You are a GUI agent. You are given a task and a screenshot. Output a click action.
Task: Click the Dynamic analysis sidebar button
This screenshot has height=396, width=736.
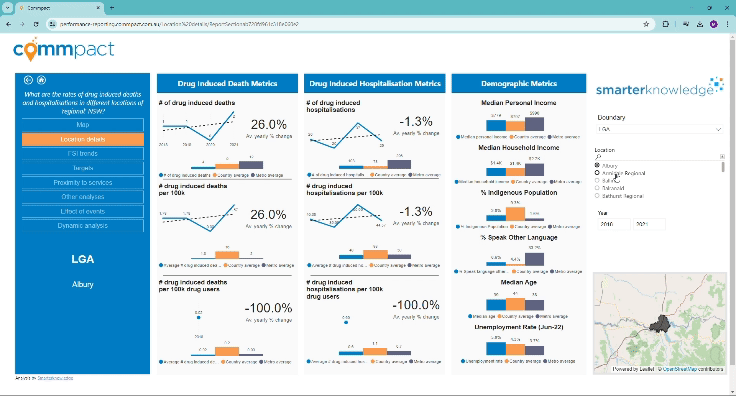point(83,226)
